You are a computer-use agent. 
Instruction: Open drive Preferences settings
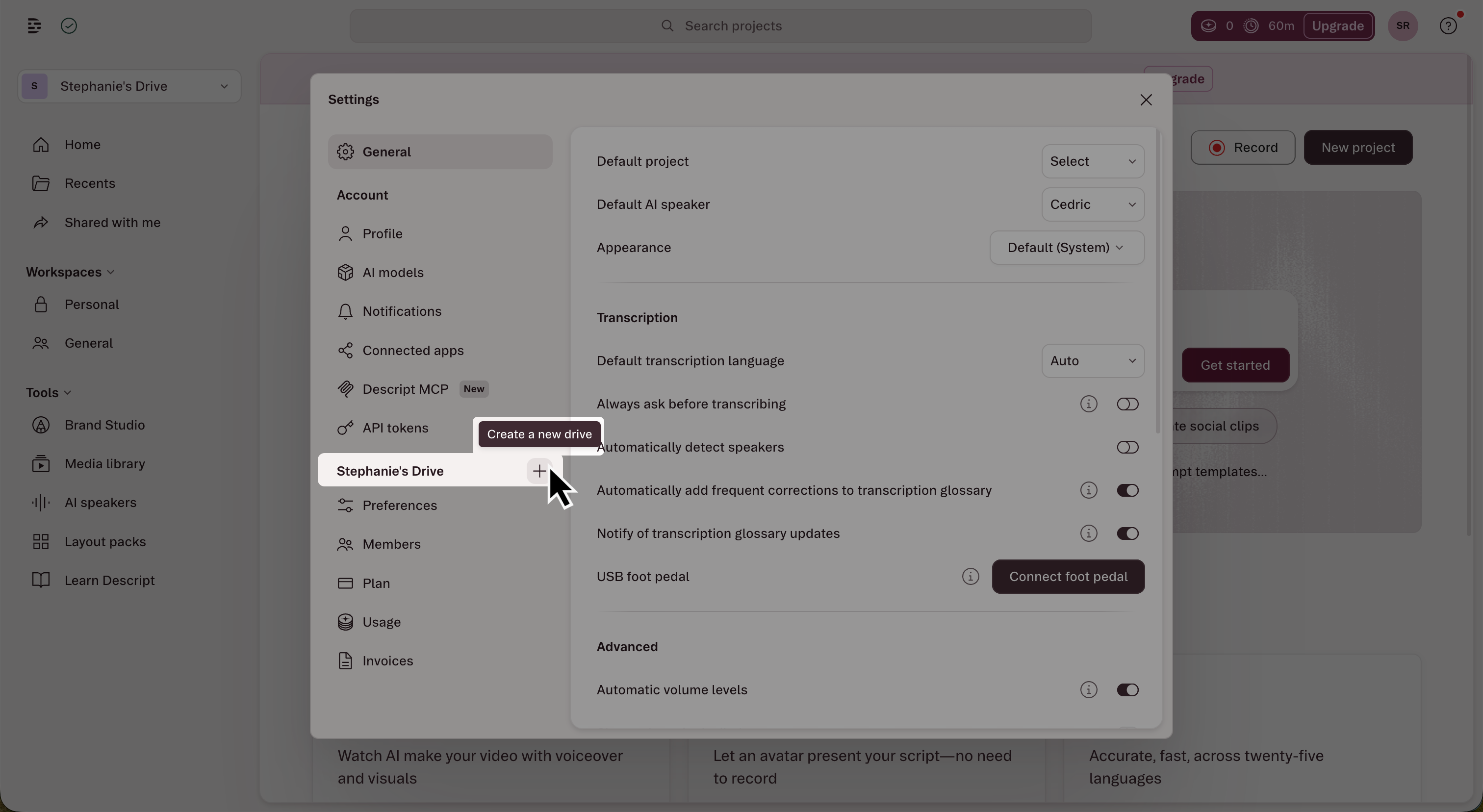[x=440, y=505]
